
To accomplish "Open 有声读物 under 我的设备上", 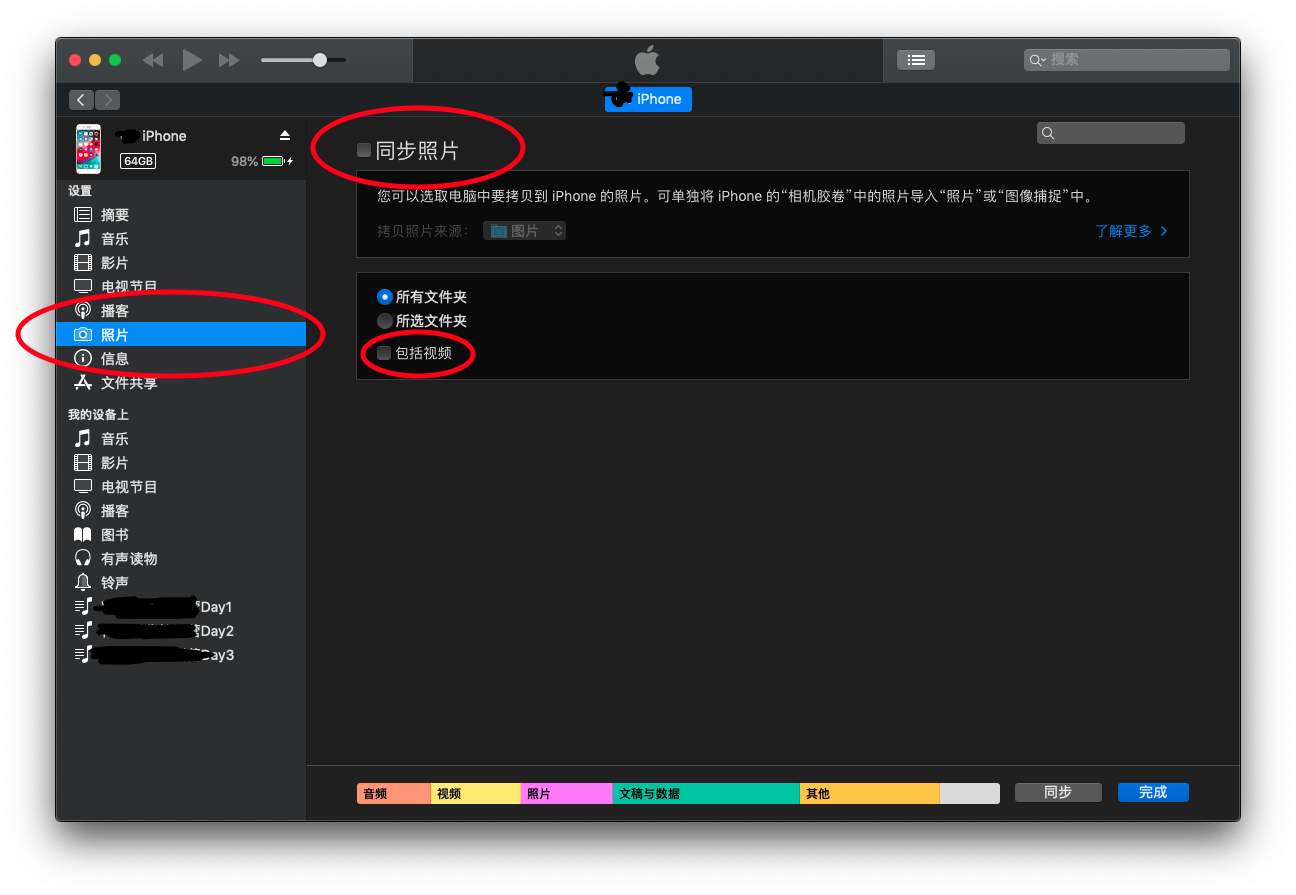I will click(128, 558).
